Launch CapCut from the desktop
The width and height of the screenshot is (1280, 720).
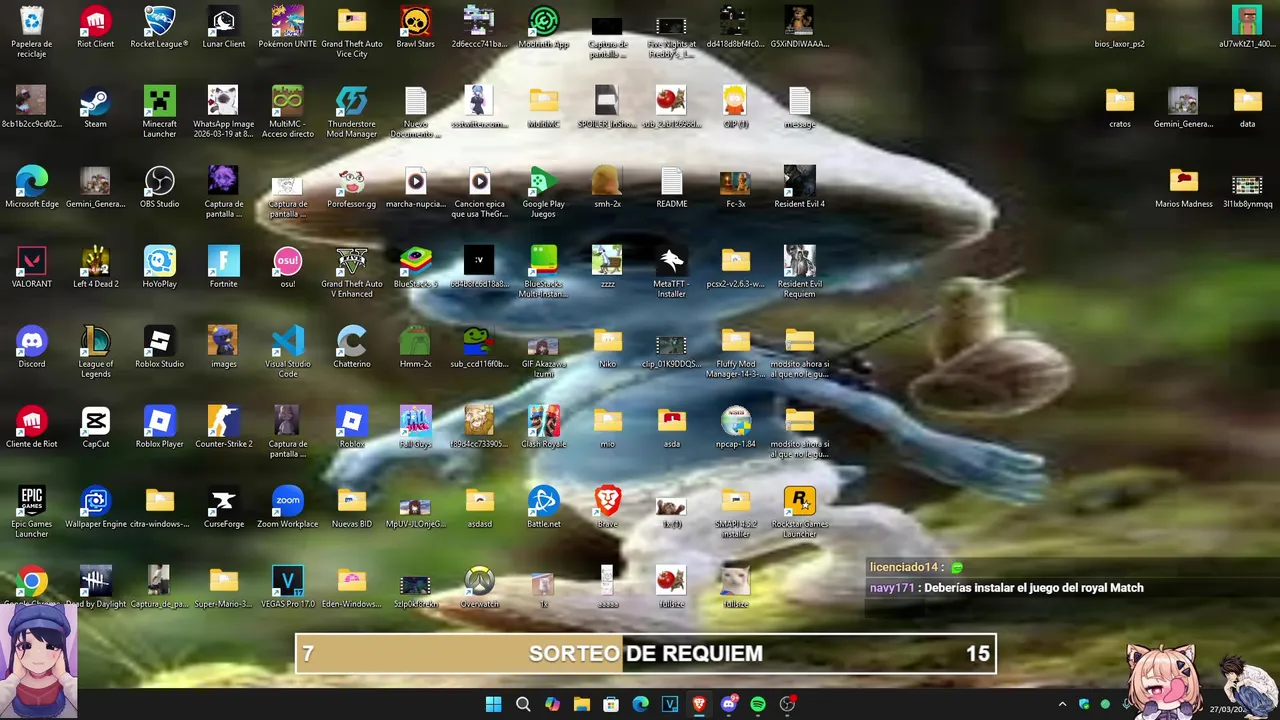(x=96, y=427)
